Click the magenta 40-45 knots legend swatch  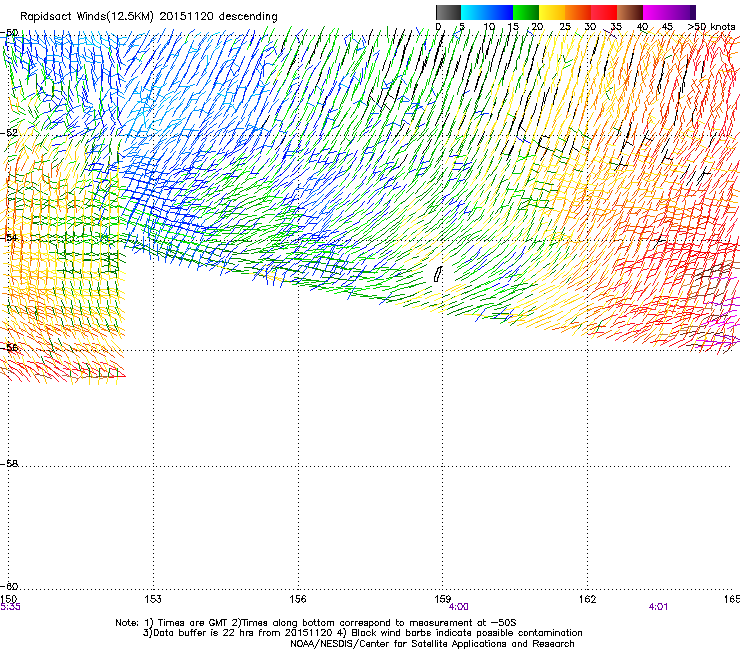point(656,12)
